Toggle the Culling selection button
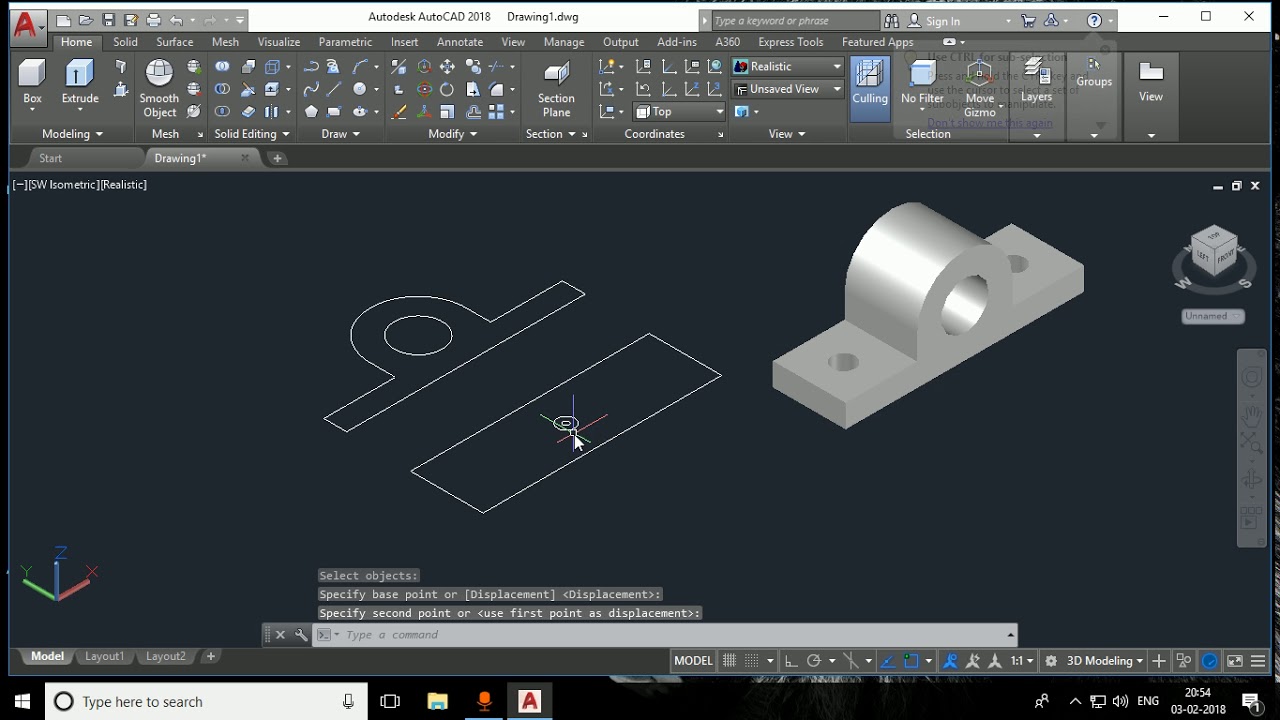1280x720 pixels. 870,88
